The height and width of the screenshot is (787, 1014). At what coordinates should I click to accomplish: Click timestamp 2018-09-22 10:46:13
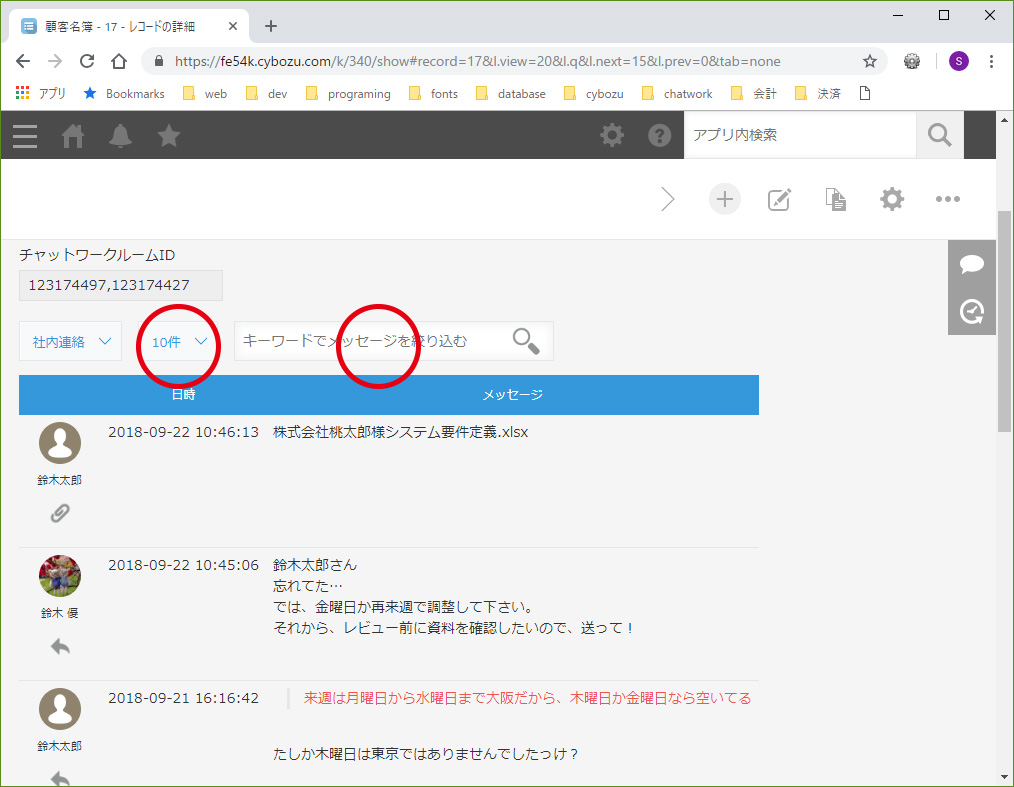tap(183, 432)
